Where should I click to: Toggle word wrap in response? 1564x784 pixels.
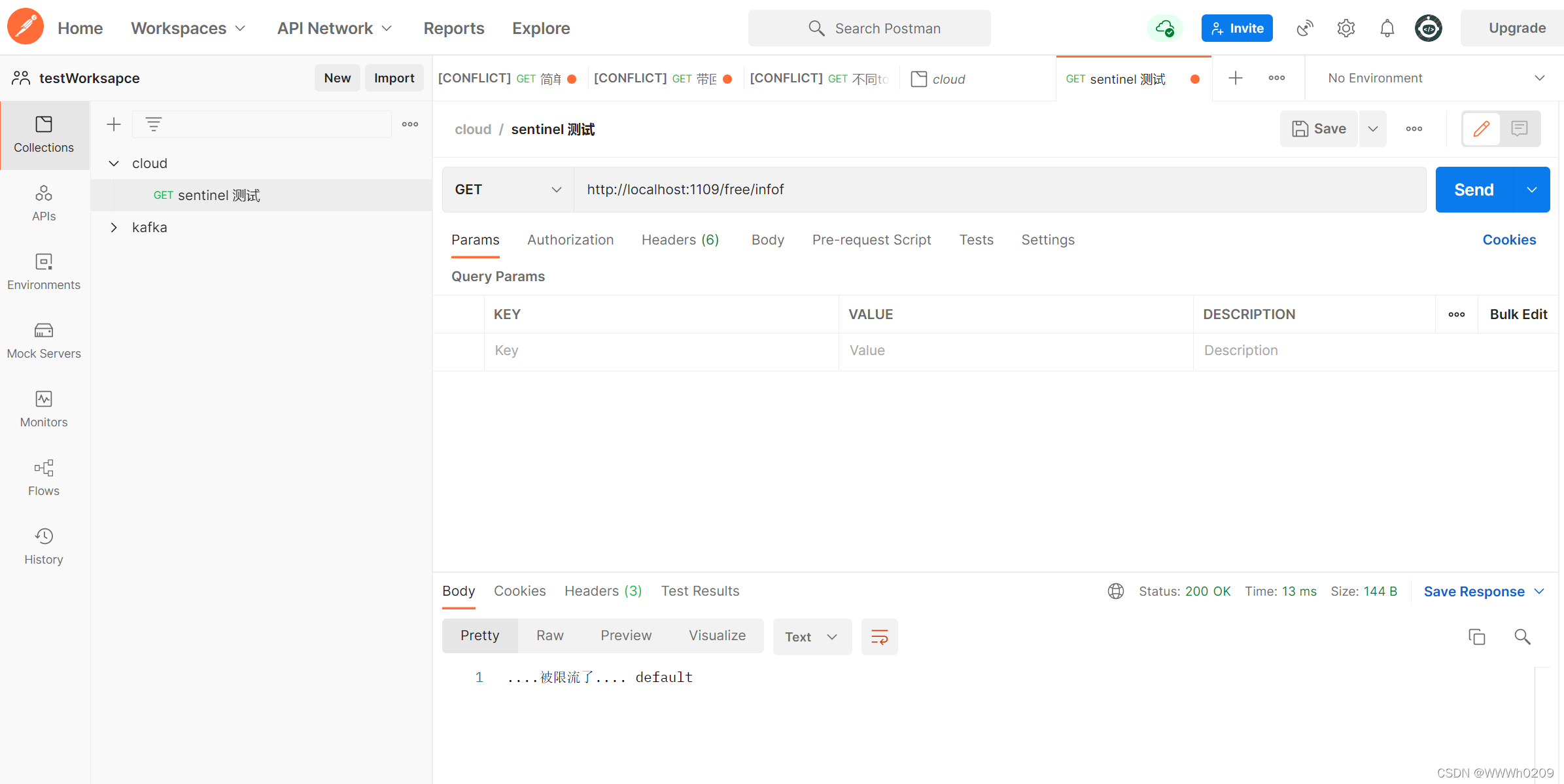880,637
